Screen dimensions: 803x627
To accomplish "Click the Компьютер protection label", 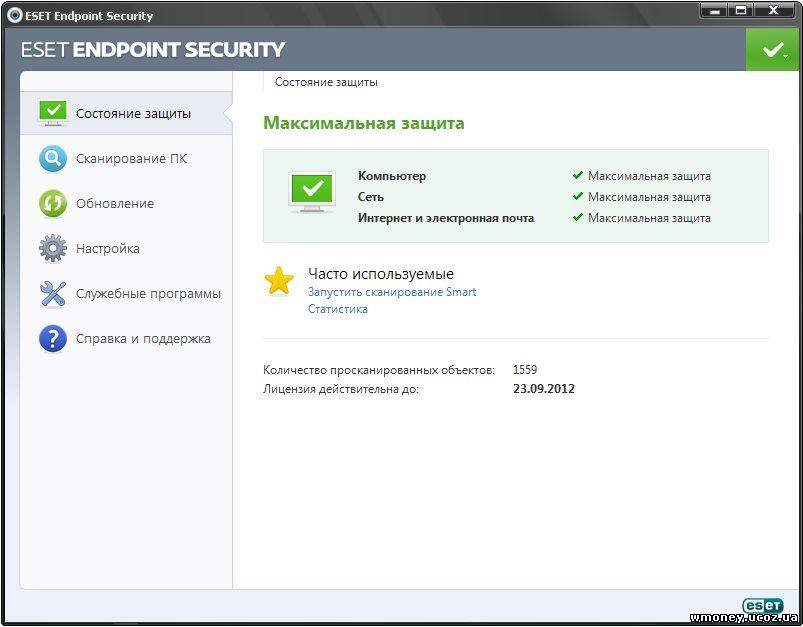I will [x=392, y=176].
